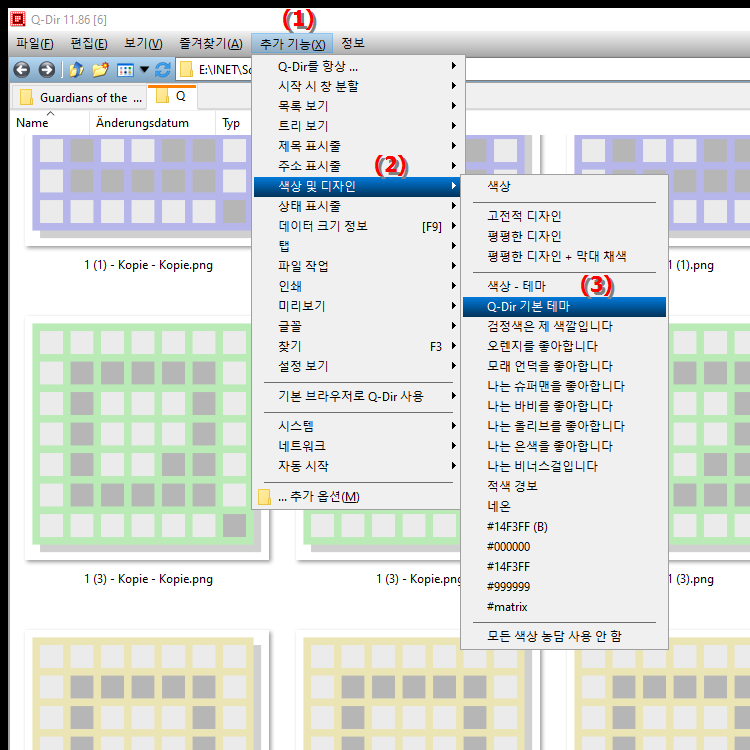Click the Forward navigation arrow

(46, 70)
